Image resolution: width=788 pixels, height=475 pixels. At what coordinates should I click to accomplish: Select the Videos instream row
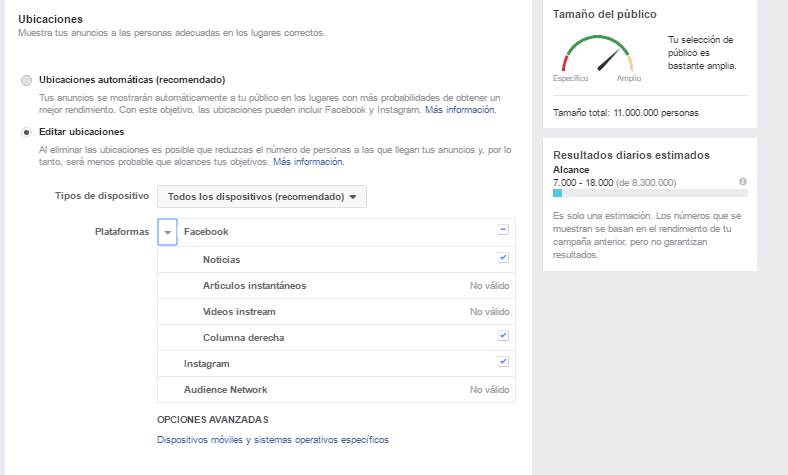[336, 312]
